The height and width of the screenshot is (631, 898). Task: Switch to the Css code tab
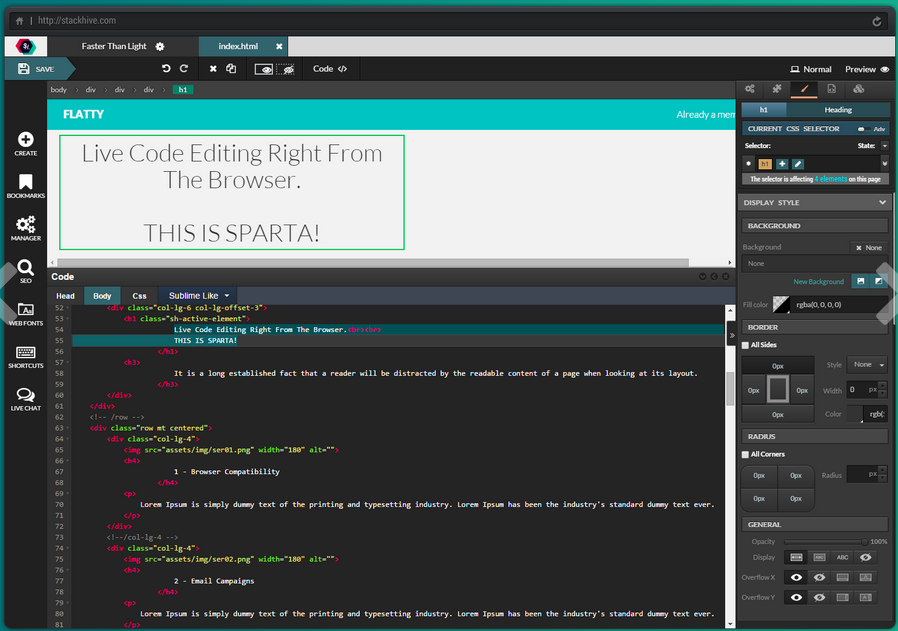[x=139, y=296]
